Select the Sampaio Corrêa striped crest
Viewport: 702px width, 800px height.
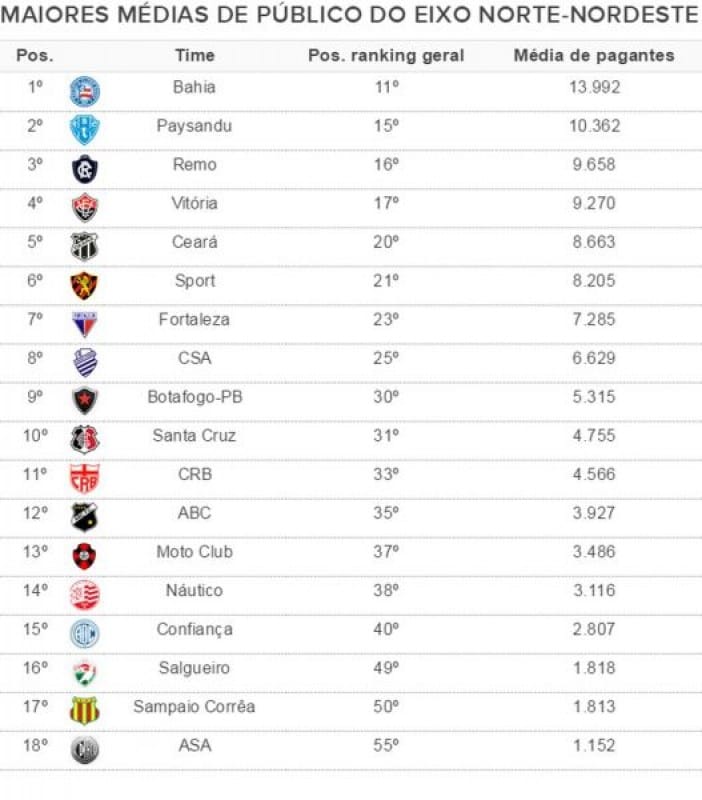point(84,711)
